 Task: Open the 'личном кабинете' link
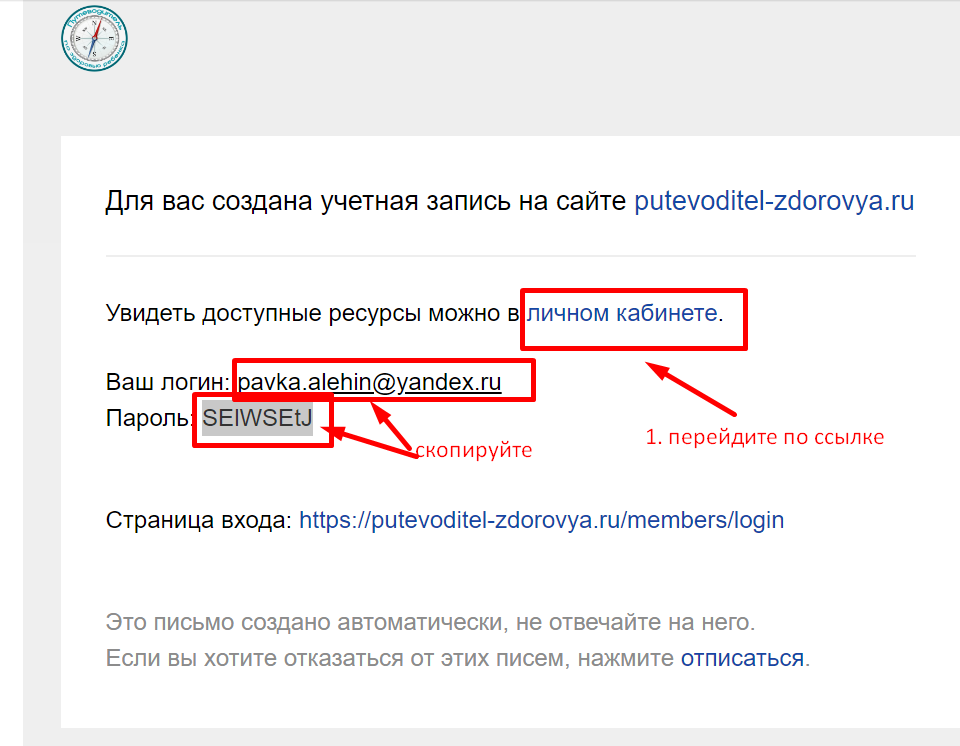coord(622,313)
